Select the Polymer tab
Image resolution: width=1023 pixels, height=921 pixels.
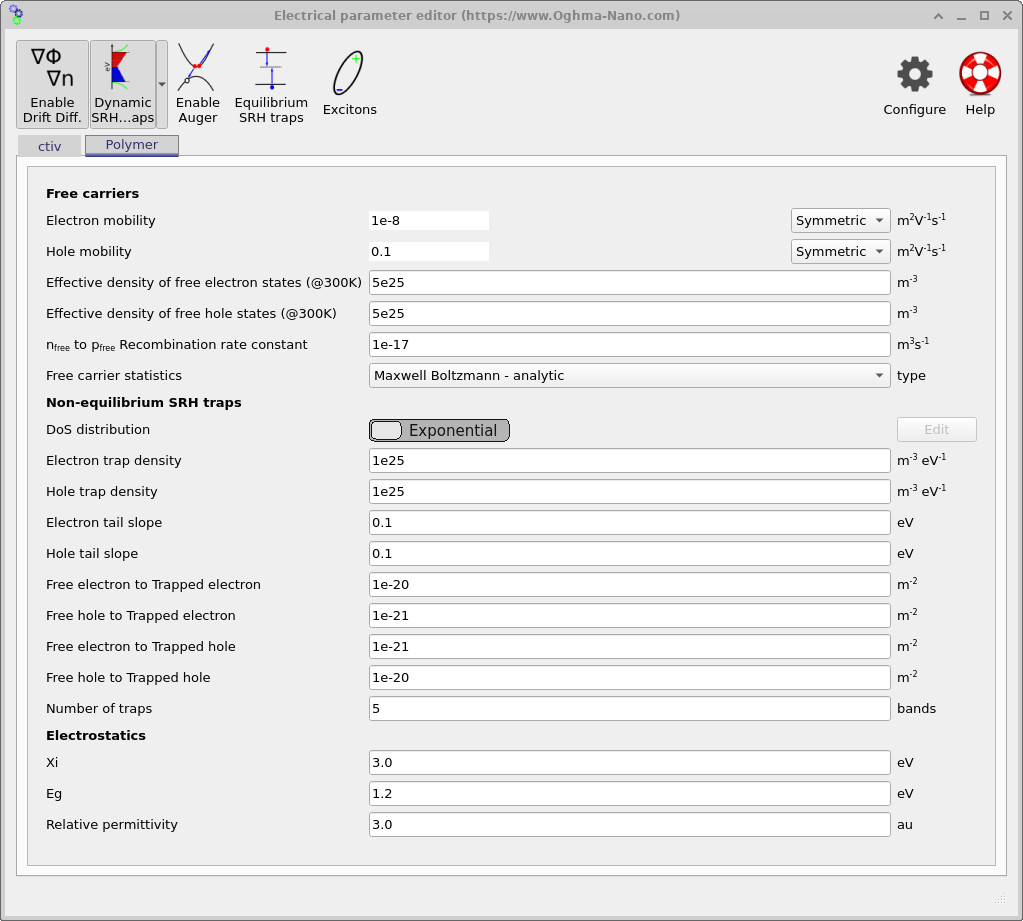[131, 145]
